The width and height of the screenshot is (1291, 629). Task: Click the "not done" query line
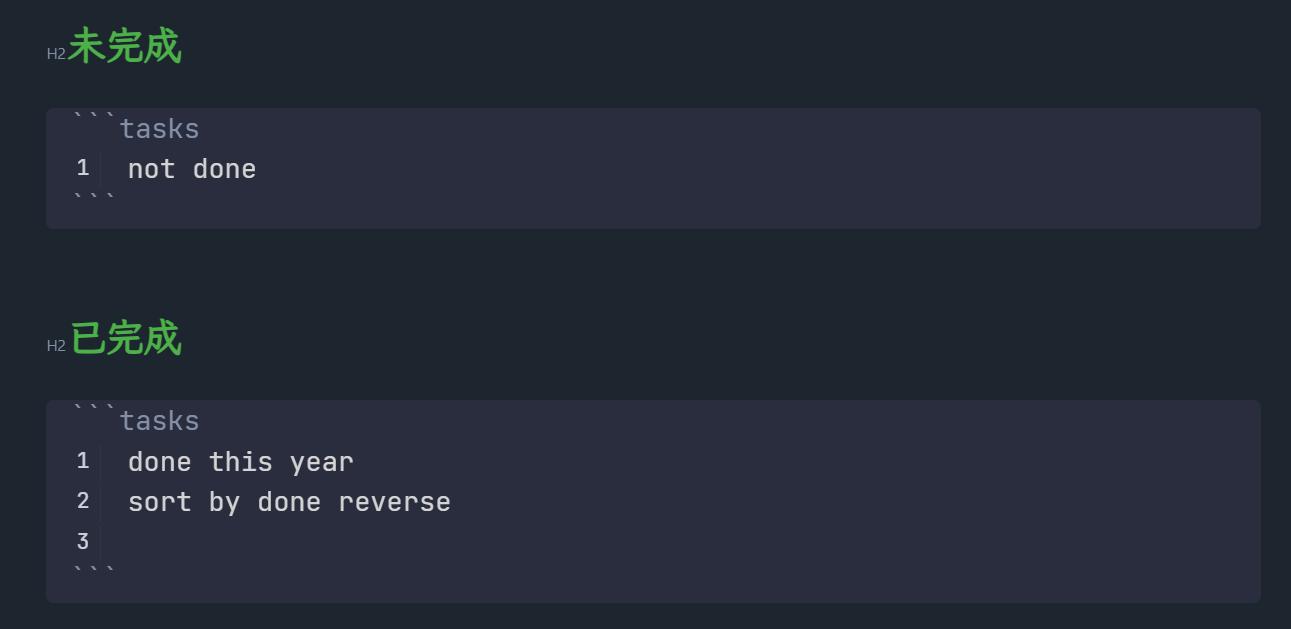pyautogui.click(x=192, y=169)
